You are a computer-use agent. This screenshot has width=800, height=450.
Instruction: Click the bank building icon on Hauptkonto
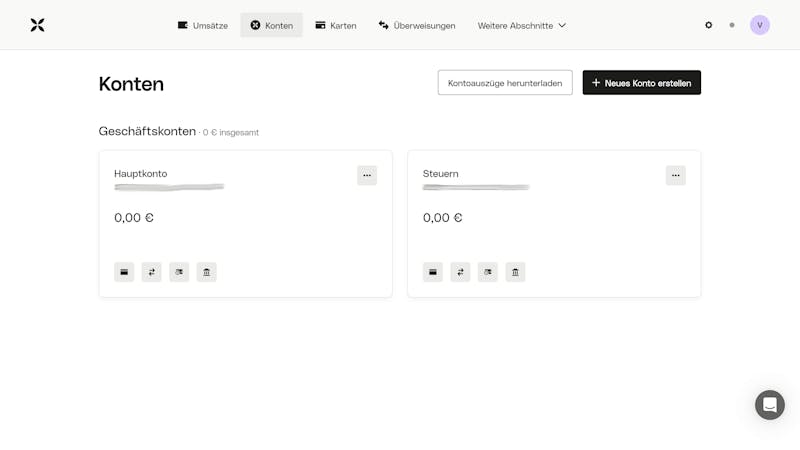(x=207, y=272)
